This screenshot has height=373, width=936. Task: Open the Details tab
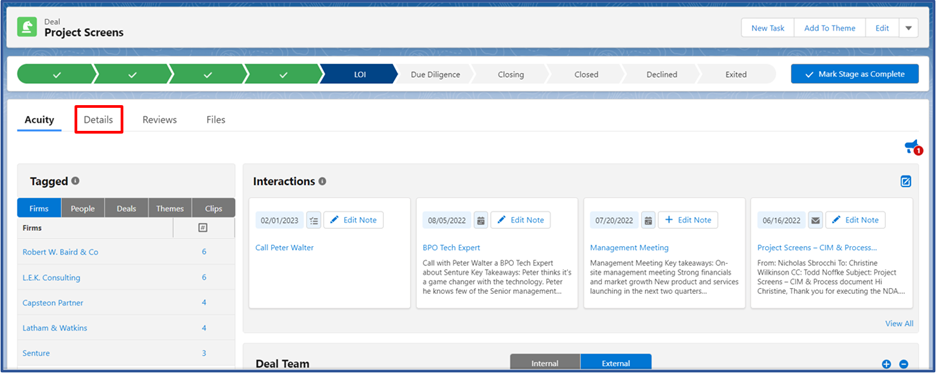[x=98, y=120]
